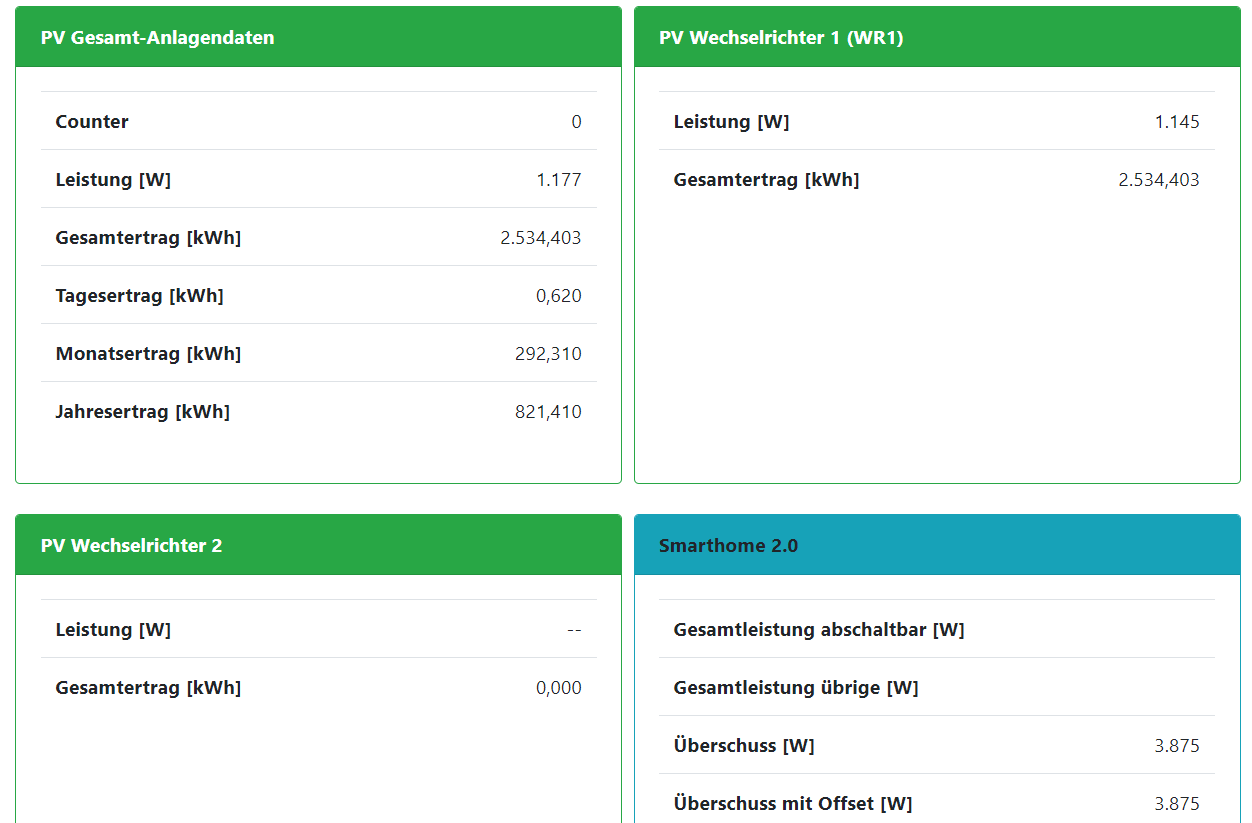Click the WR1 Leistung value 1.145
The width and height of the screenshot is (1252, 823).
(1177, 122)
